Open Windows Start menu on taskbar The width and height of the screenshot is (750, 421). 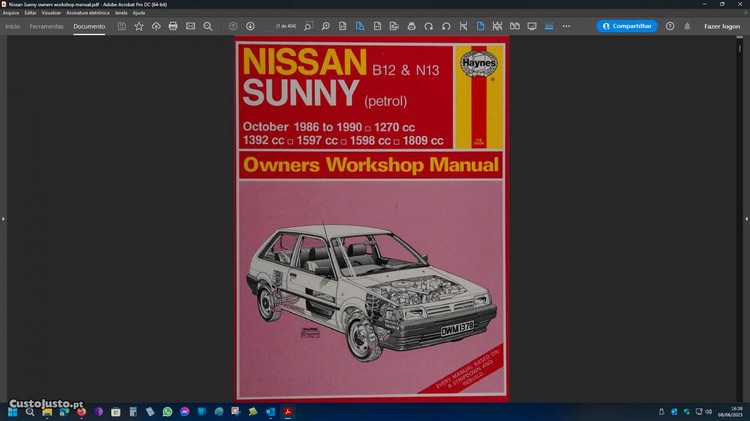pyautogui.click(x=12, y=411)
